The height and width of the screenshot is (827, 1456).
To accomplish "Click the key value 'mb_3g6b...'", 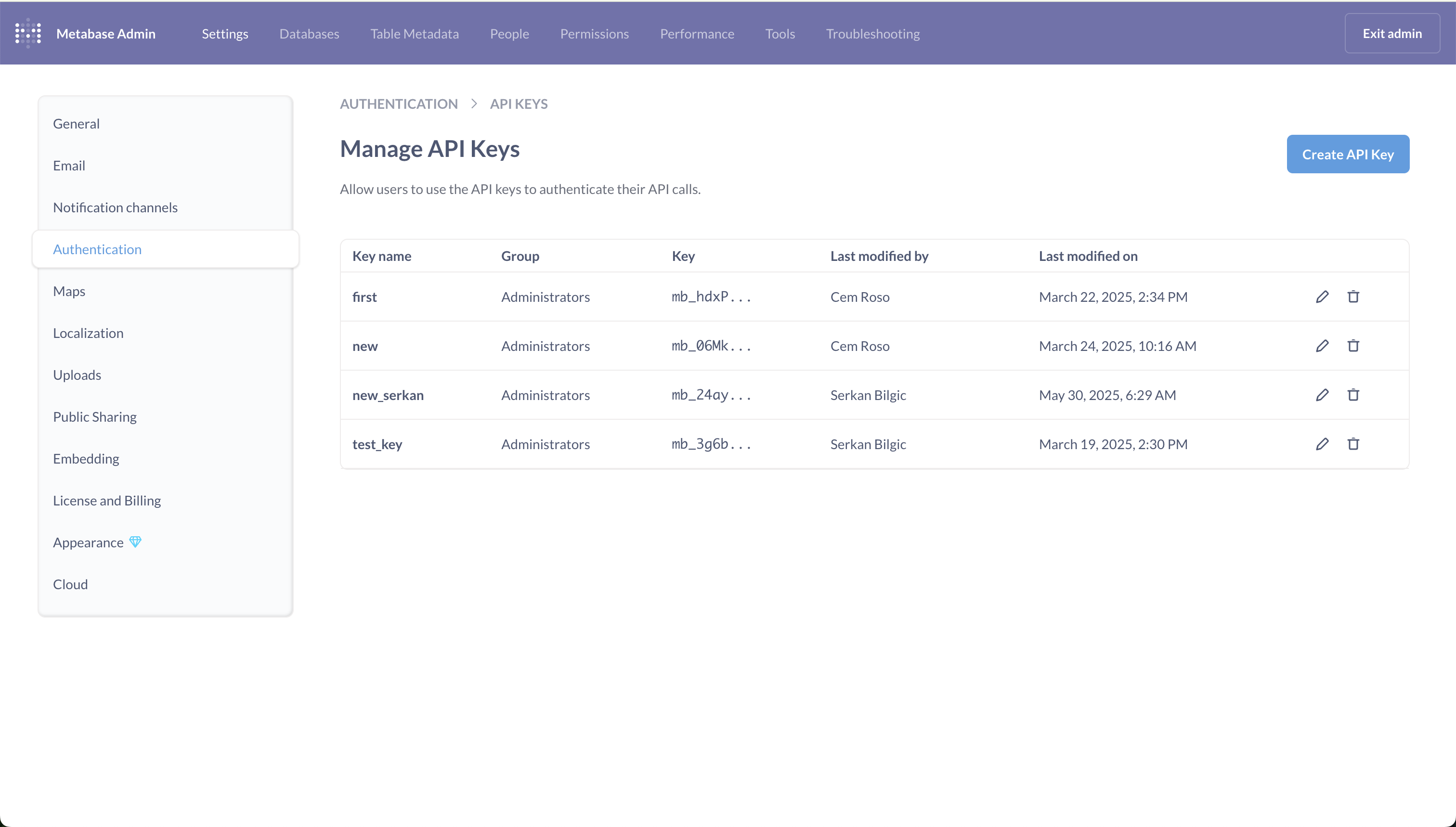I will pos(711,444).
